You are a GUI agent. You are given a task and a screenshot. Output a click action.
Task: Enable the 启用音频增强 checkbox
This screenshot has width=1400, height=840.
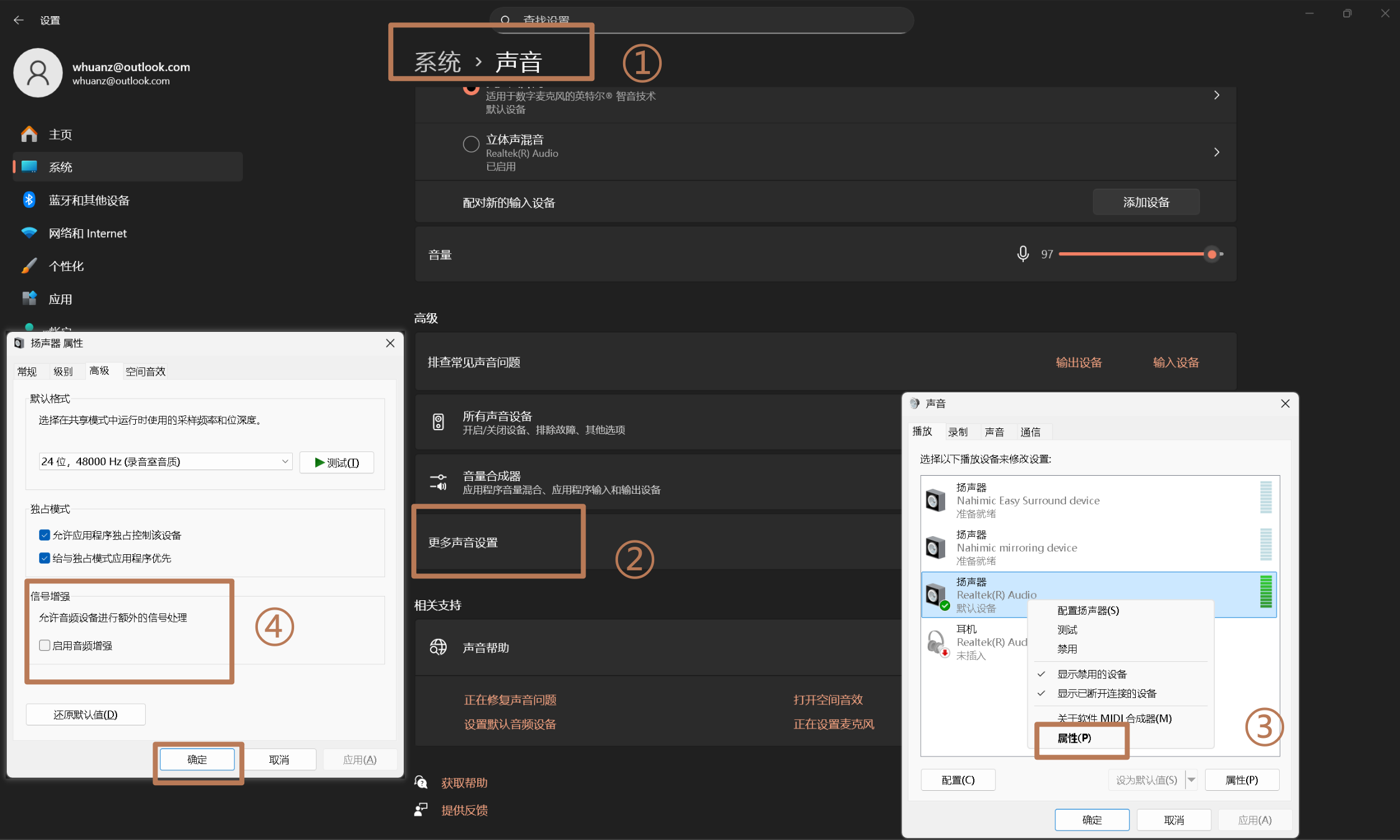(x=45, y=646)
